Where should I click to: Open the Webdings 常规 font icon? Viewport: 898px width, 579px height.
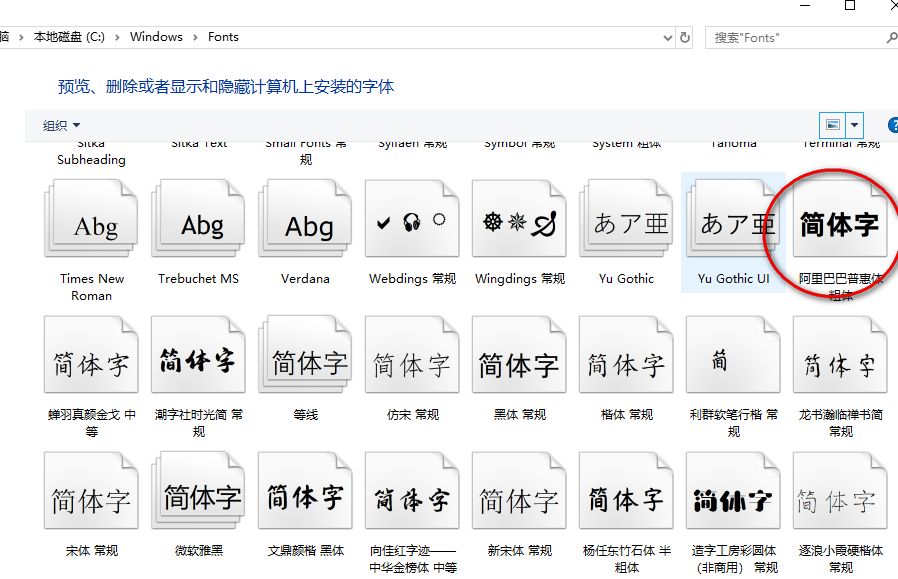412,224
